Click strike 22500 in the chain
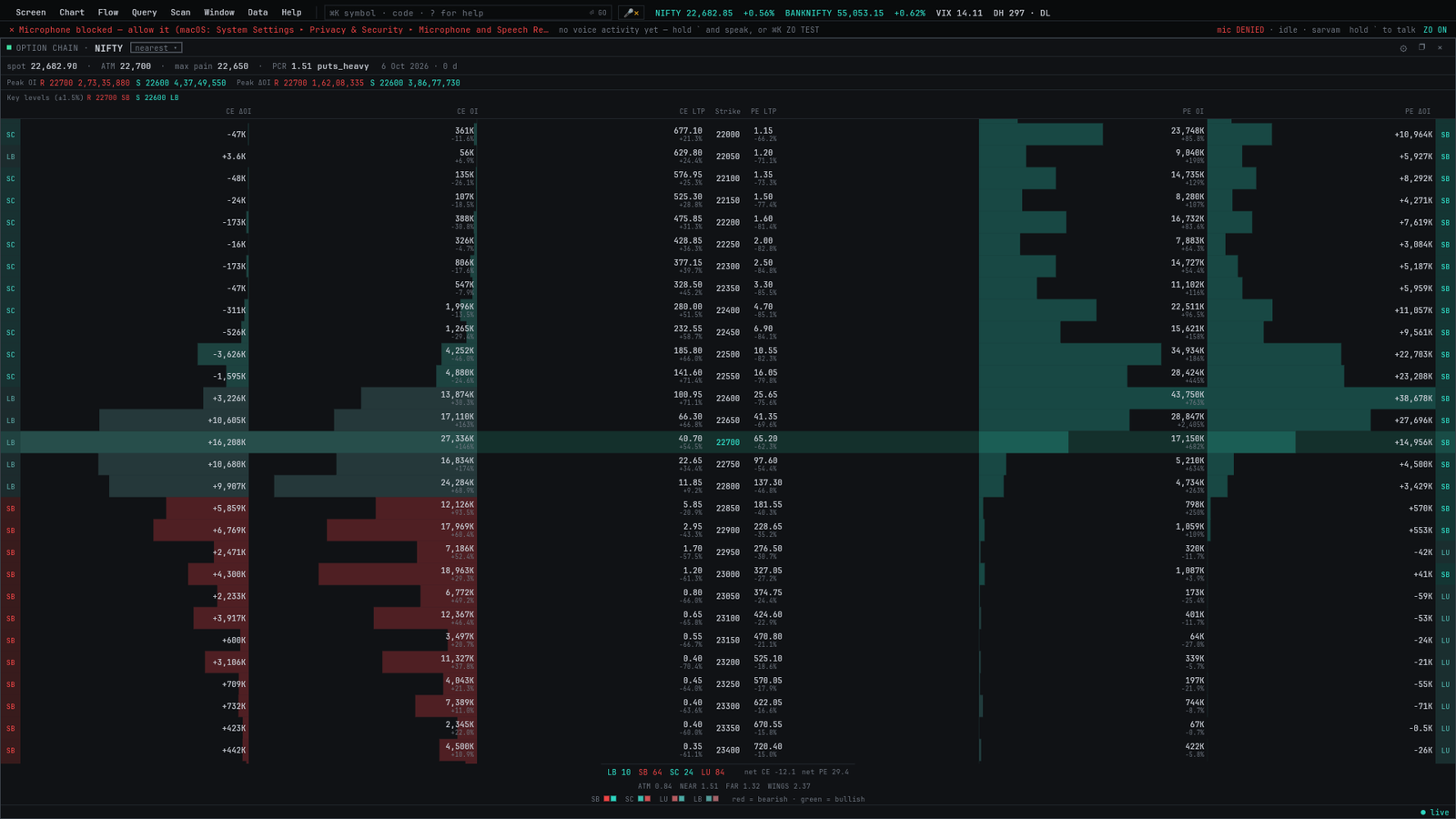 [727, 354]
